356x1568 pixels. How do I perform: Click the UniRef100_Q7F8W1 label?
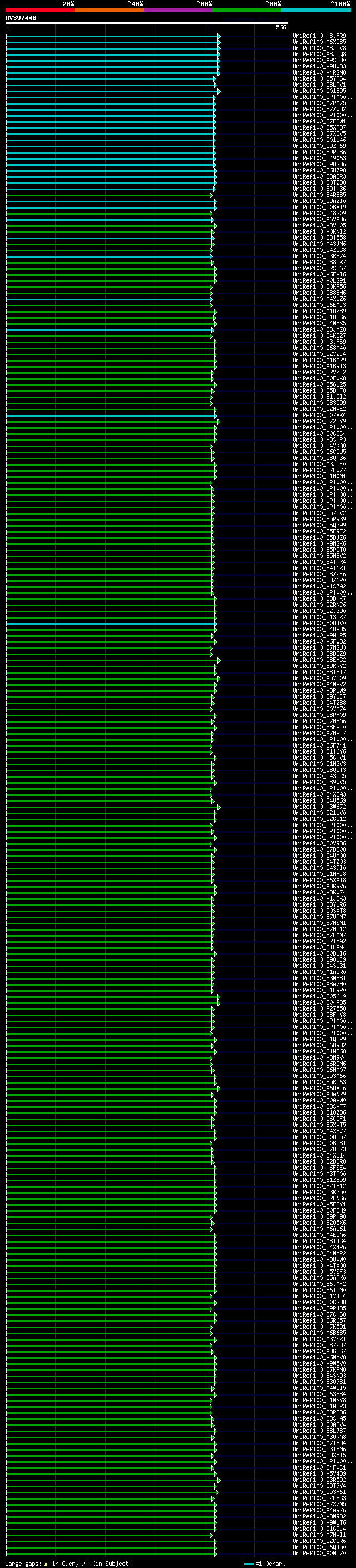point(319,122)
